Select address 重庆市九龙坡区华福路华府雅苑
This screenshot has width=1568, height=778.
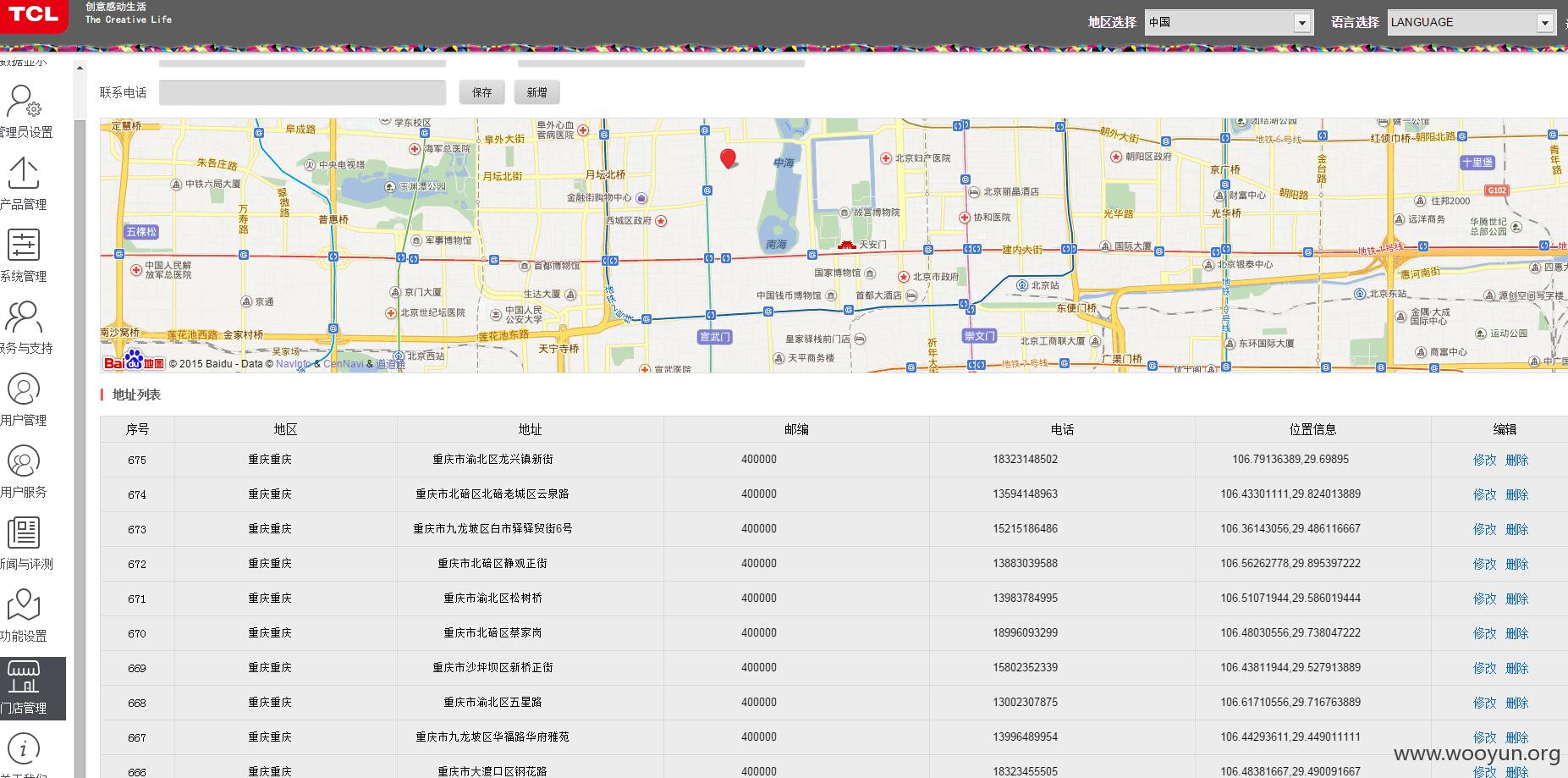tap(492, 737)
